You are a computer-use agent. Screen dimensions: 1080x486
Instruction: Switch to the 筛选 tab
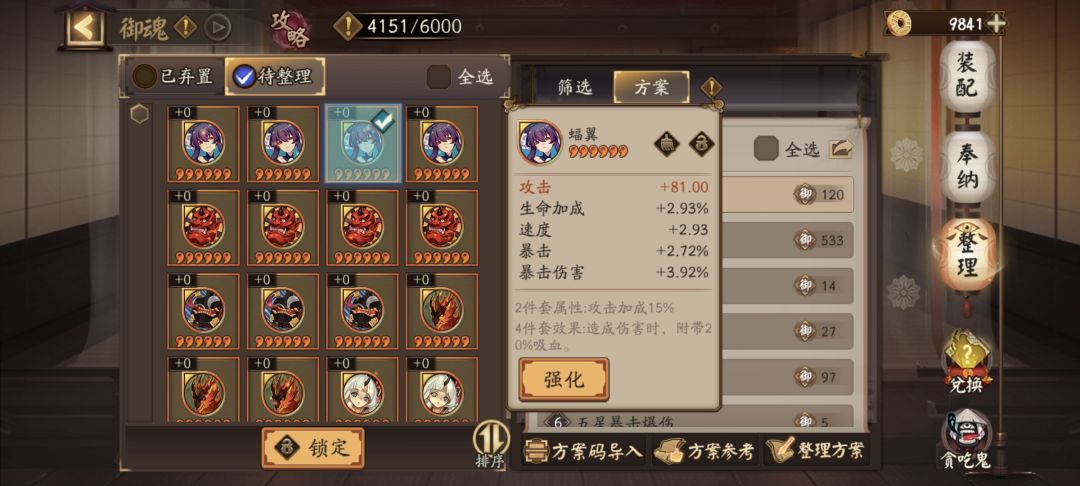574,87
